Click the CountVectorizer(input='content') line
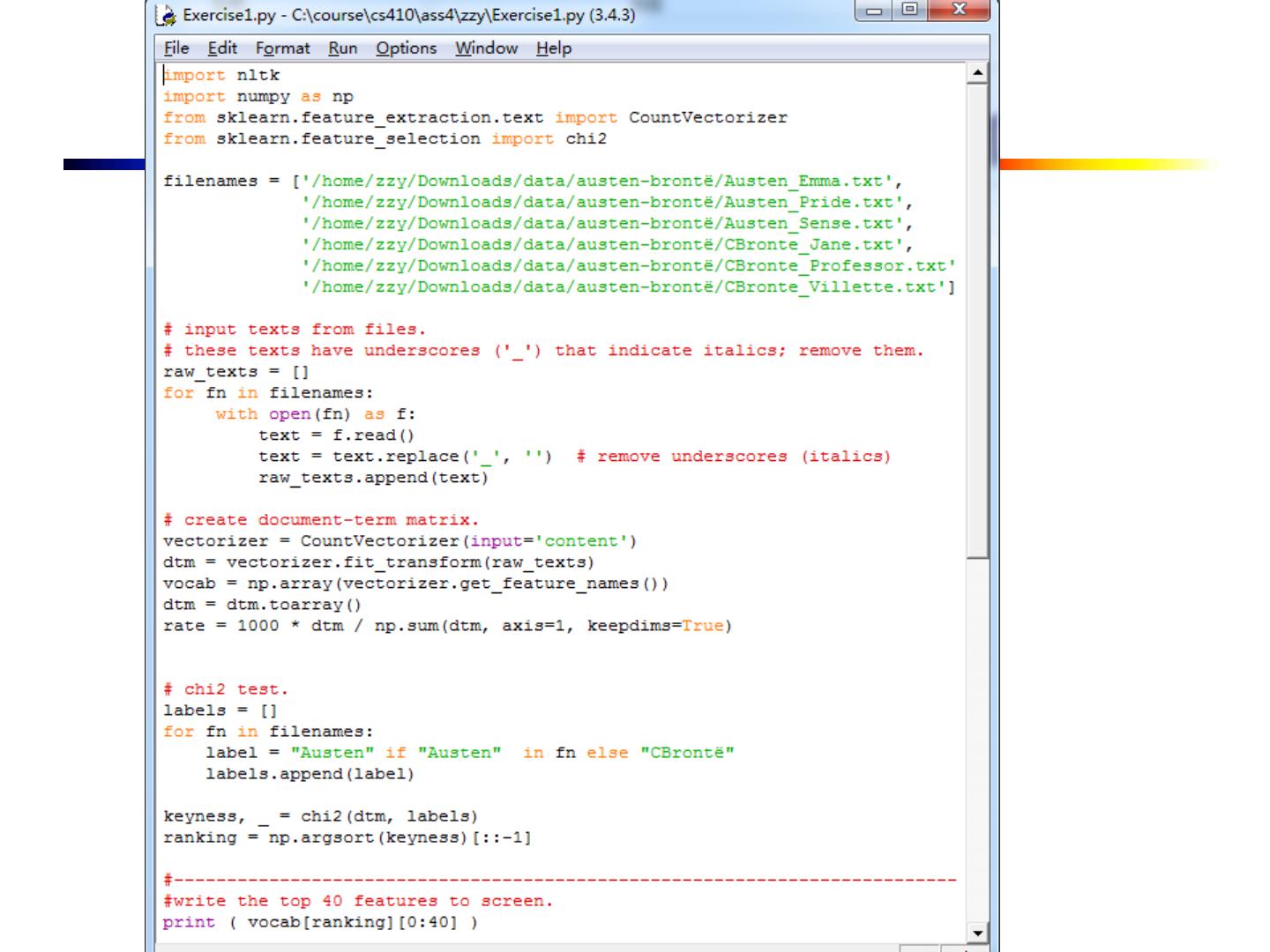Viewport: 1270px width, 952px height. point(399,541)
